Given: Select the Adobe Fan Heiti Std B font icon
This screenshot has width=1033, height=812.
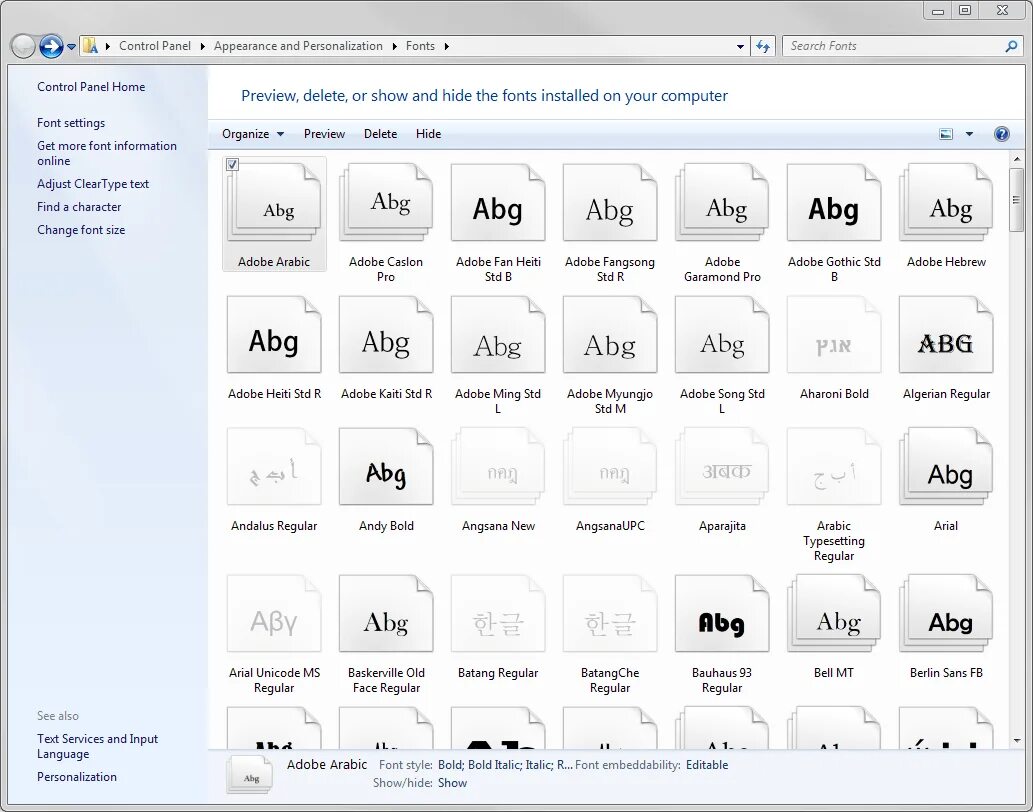Looking at the screenshot, I should (498, 202).
